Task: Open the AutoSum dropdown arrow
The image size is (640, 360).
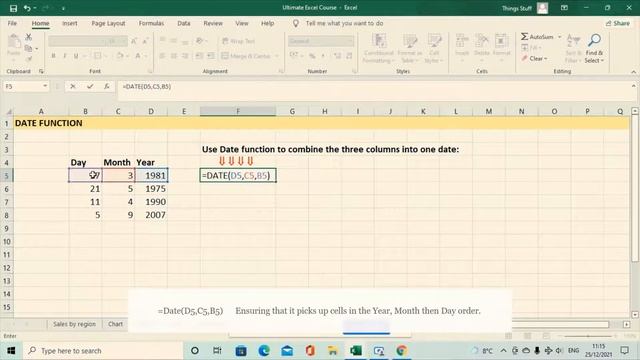Action: click(560, 37)
